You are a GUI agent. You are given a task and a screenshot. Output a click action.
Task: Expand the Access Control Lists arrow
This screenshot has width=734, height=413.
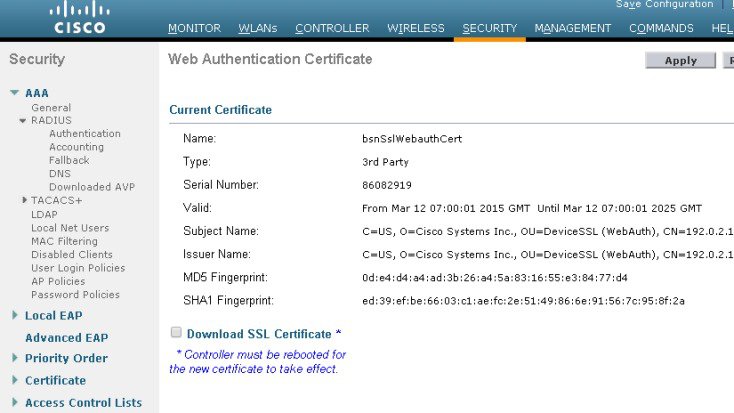click(x=15, y=402)
